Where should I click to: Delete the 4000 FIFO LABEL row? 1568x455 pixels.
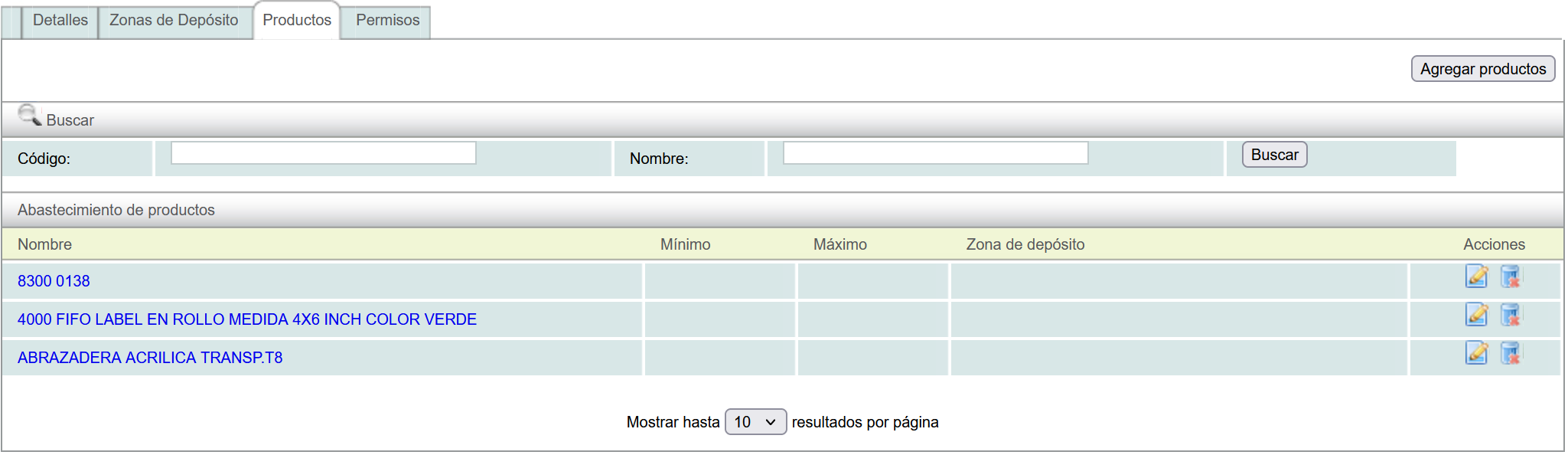click(x=1510, y=315)
